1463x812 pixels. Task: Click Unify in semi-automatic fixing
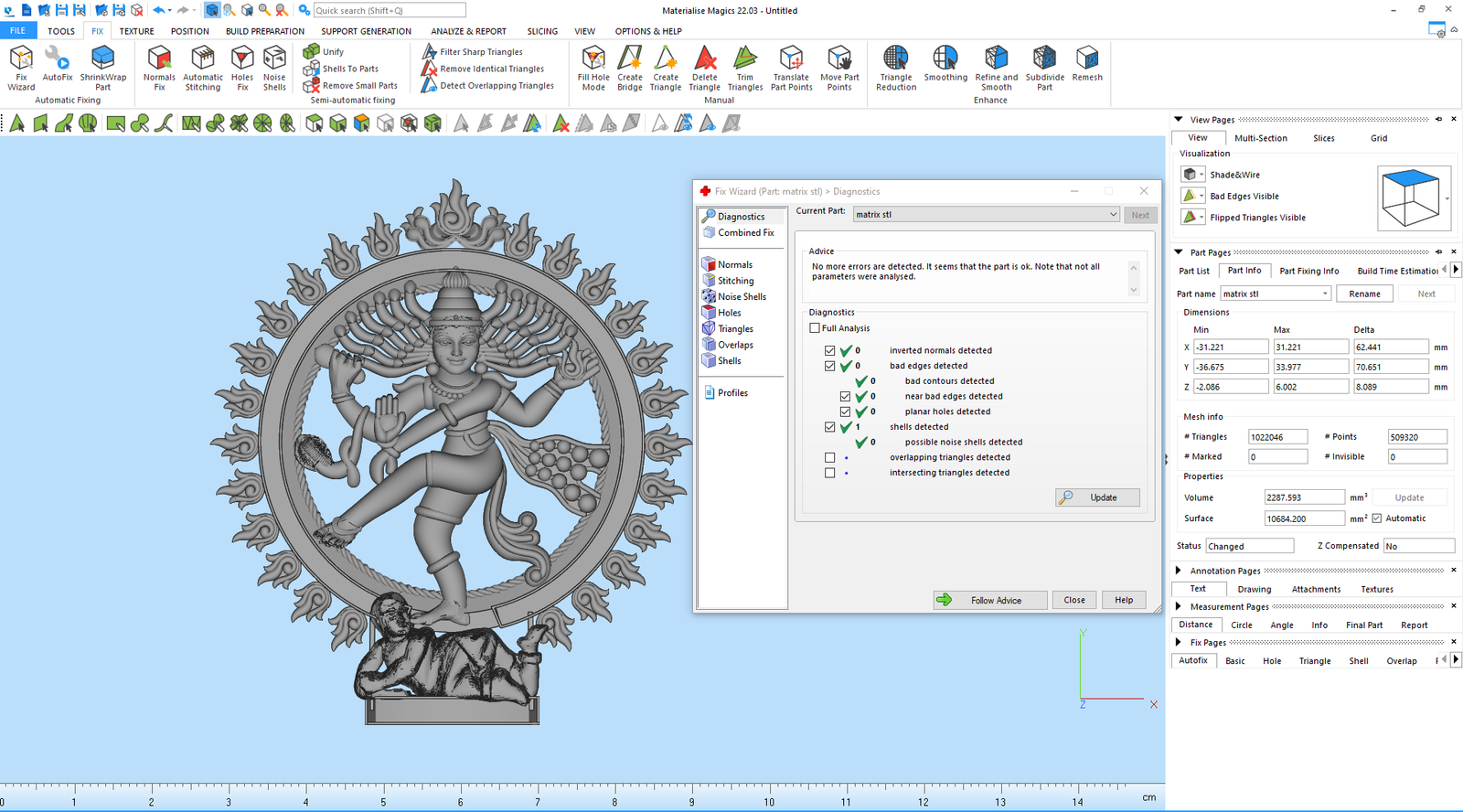point(324,51)
